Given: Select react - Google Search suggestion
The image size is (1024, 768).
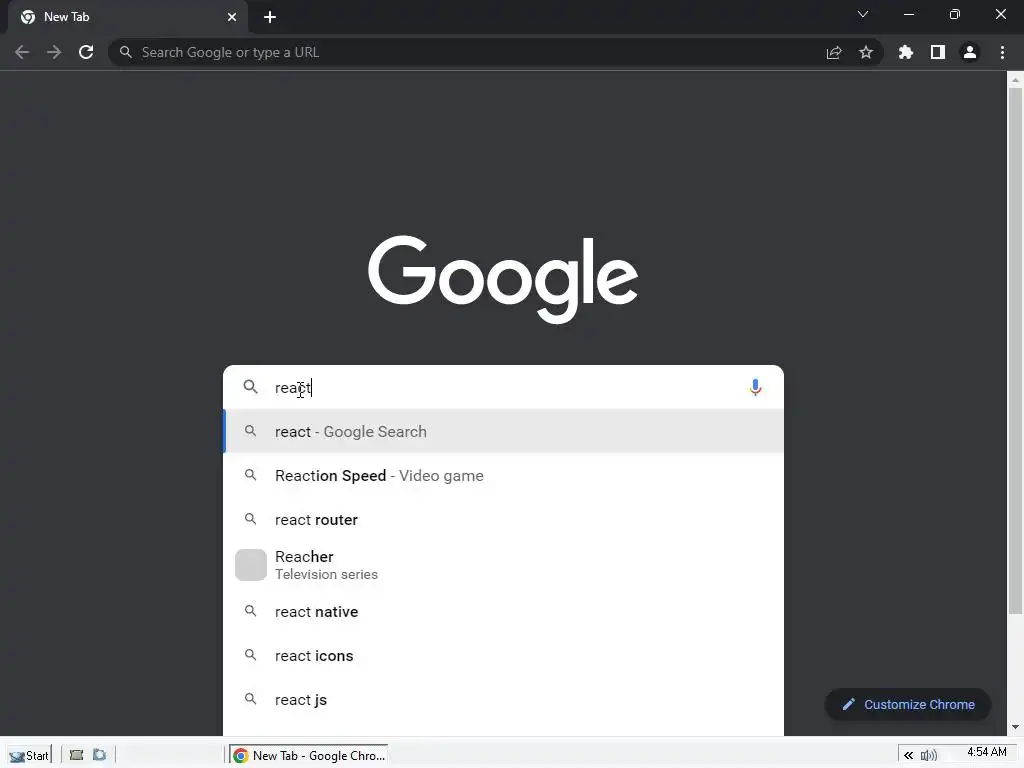Looking at the screenshot, I should coord(504,431).
